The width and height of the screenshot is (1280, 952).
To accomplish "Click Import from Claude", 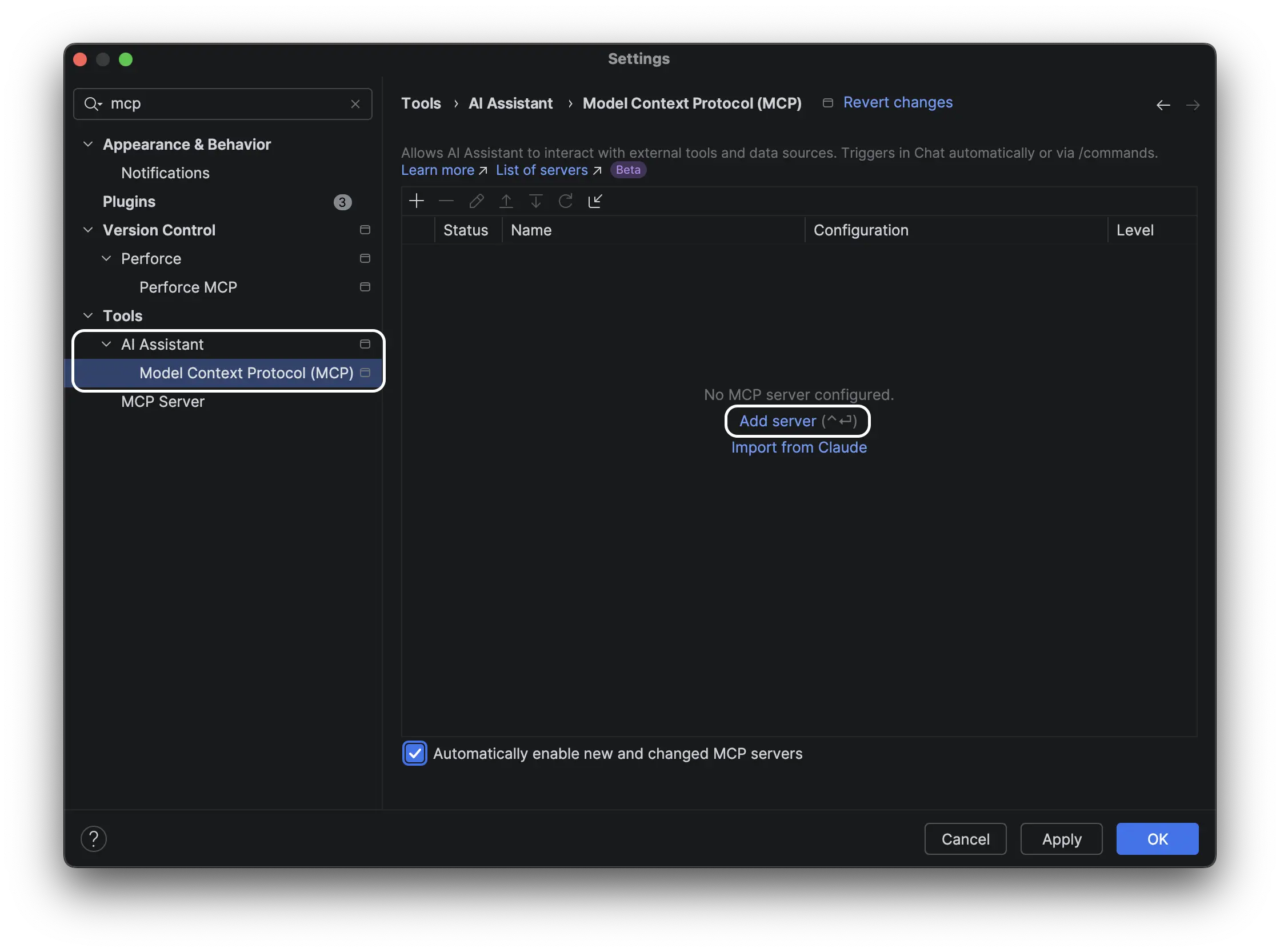I will pyautogui.click(x=798, y=447).
